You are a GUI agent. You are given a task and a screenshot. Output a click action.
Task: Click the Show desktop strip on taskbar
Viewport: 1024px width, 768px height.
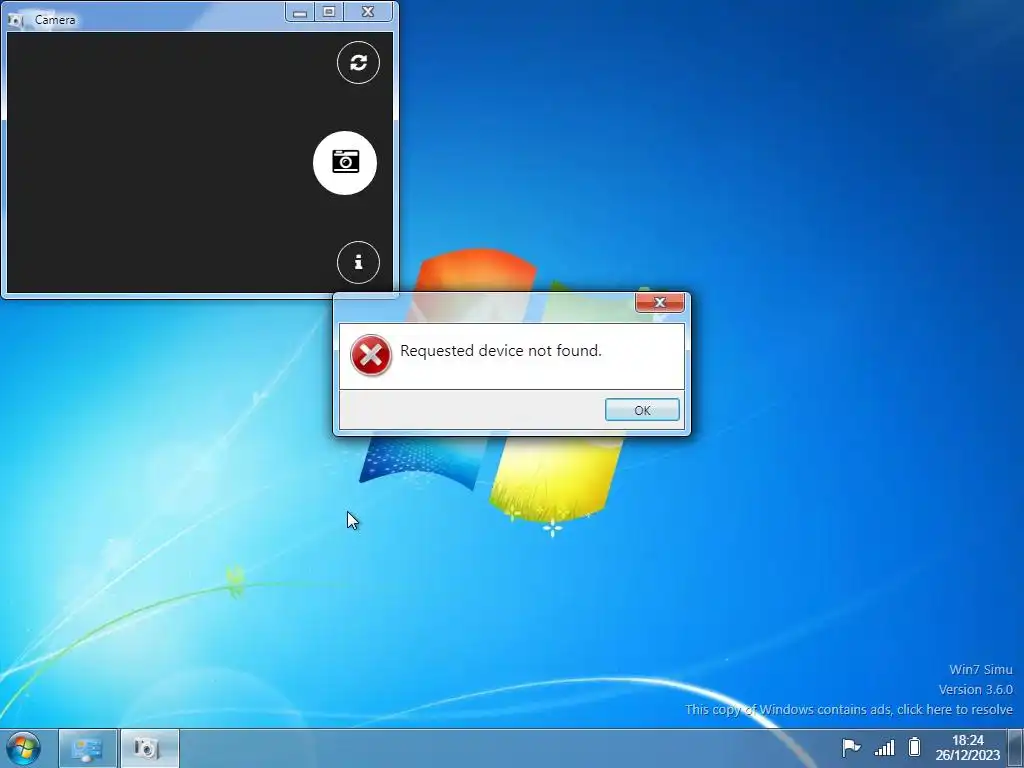[x=1016, y=748]
